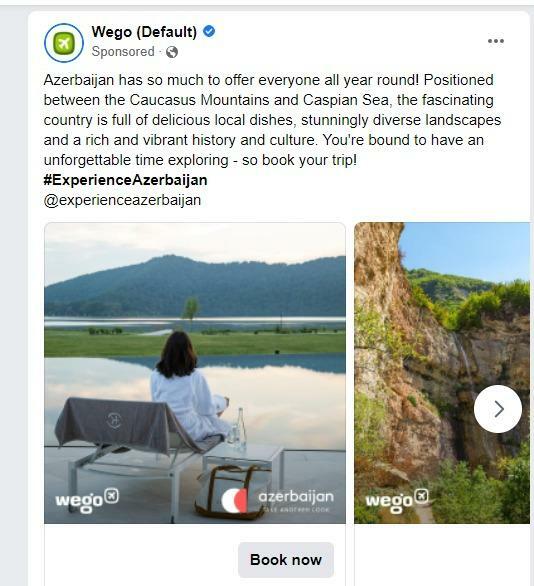The width and height of the screenshot is (534, 586).
Task: Open the waterfall cliff carousel image
Action: pos(442,373)
